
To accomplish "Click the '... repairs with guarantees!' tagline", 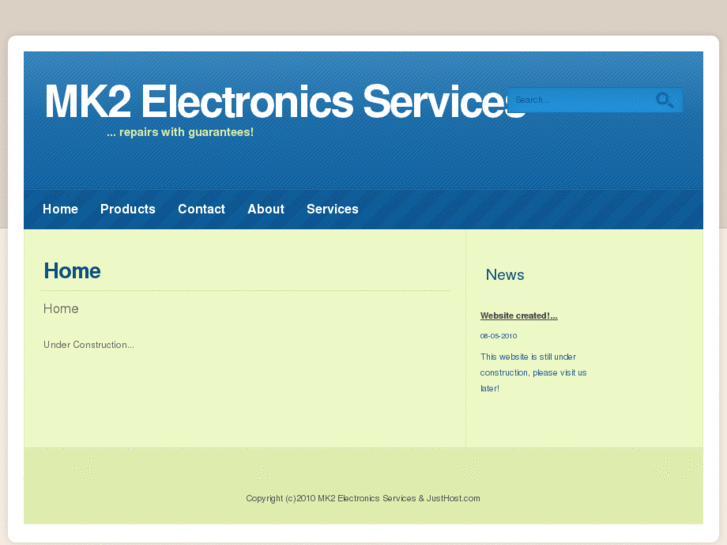I will (180, 132).
